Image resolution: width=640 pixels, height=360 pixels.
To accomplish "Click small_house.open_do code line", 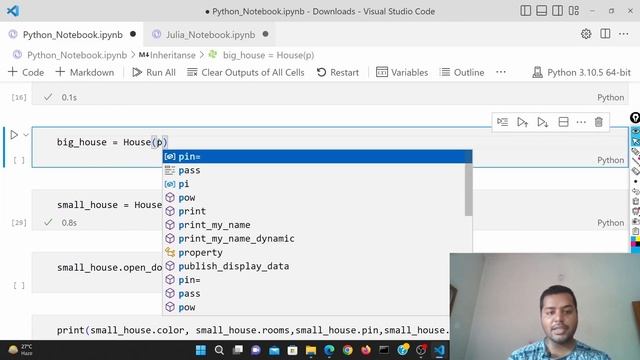I will tap(109, 267).
